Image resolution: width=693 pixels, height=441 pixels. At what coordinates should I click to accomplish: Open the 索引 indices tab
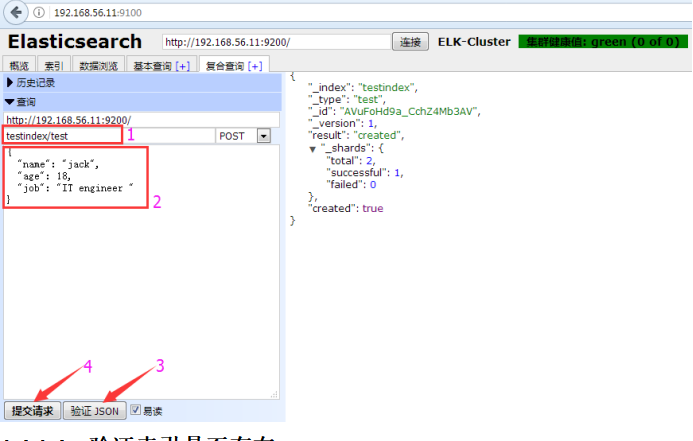pos(54,65)
